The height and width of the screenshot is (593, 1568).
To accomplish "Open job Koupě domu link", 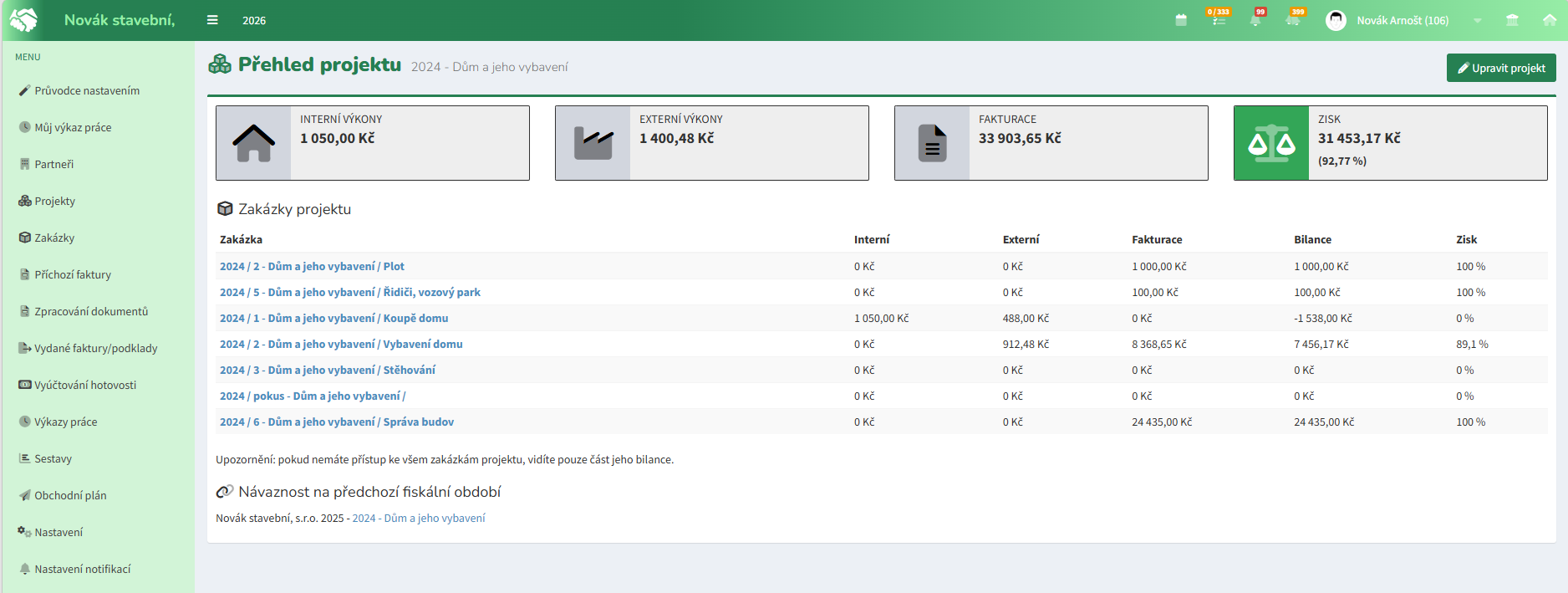I will [x=334, y=319].
